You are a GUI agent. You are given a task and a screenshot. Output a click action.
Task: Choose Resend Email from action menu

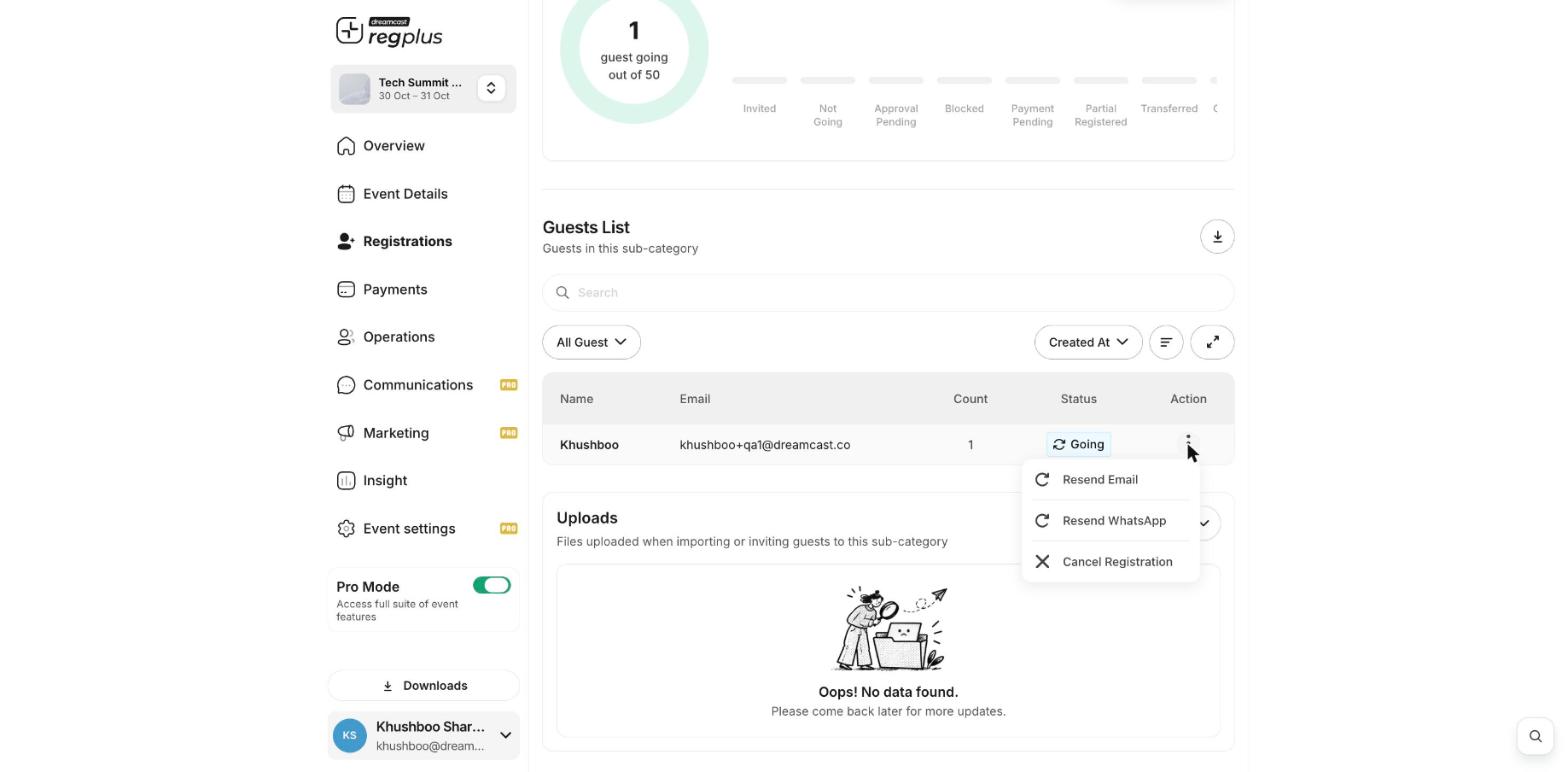click(1110, 480)
